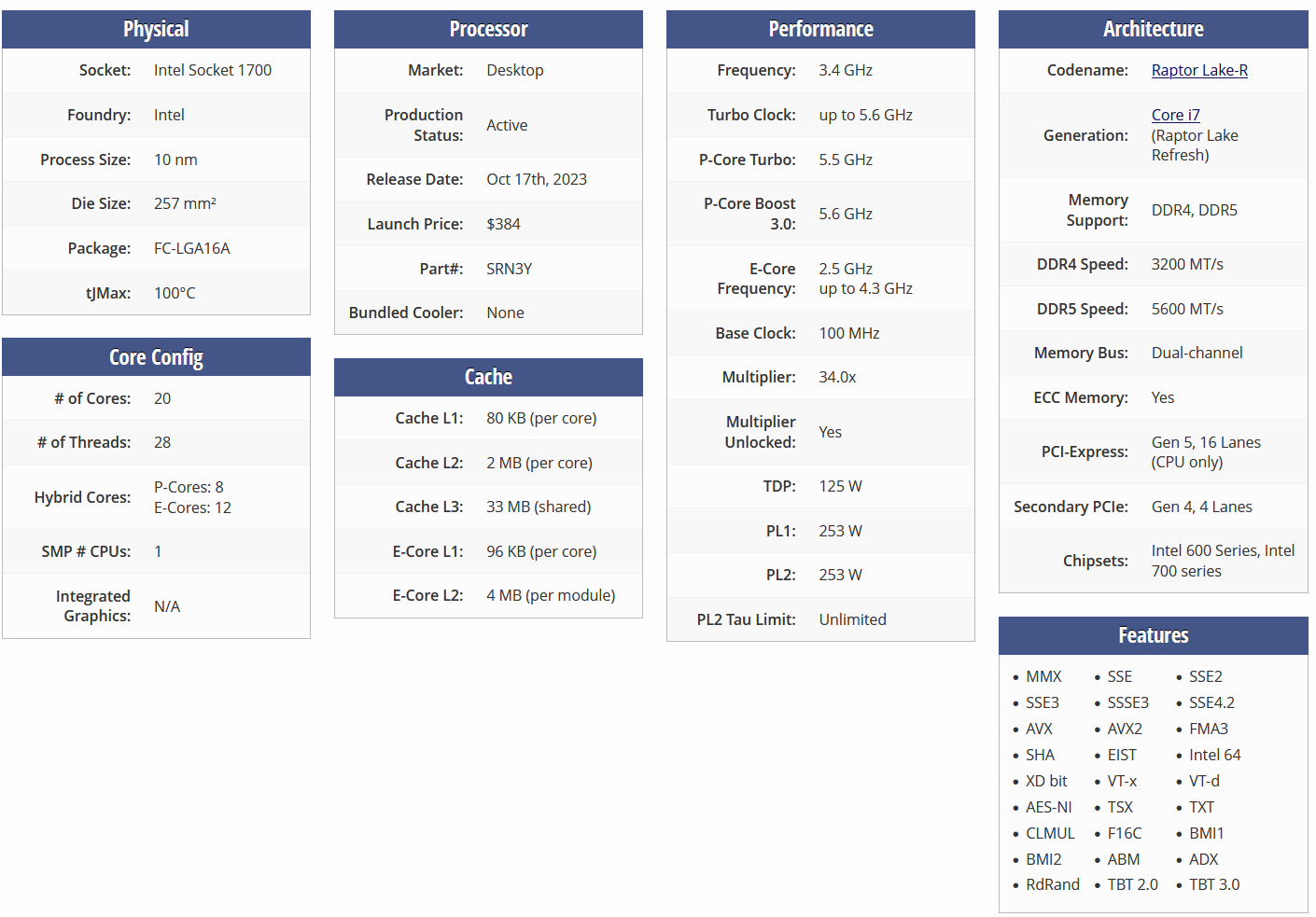Click the '96 KB (per core)' E-Core L1 value
1316x917 pixels.
541,551
